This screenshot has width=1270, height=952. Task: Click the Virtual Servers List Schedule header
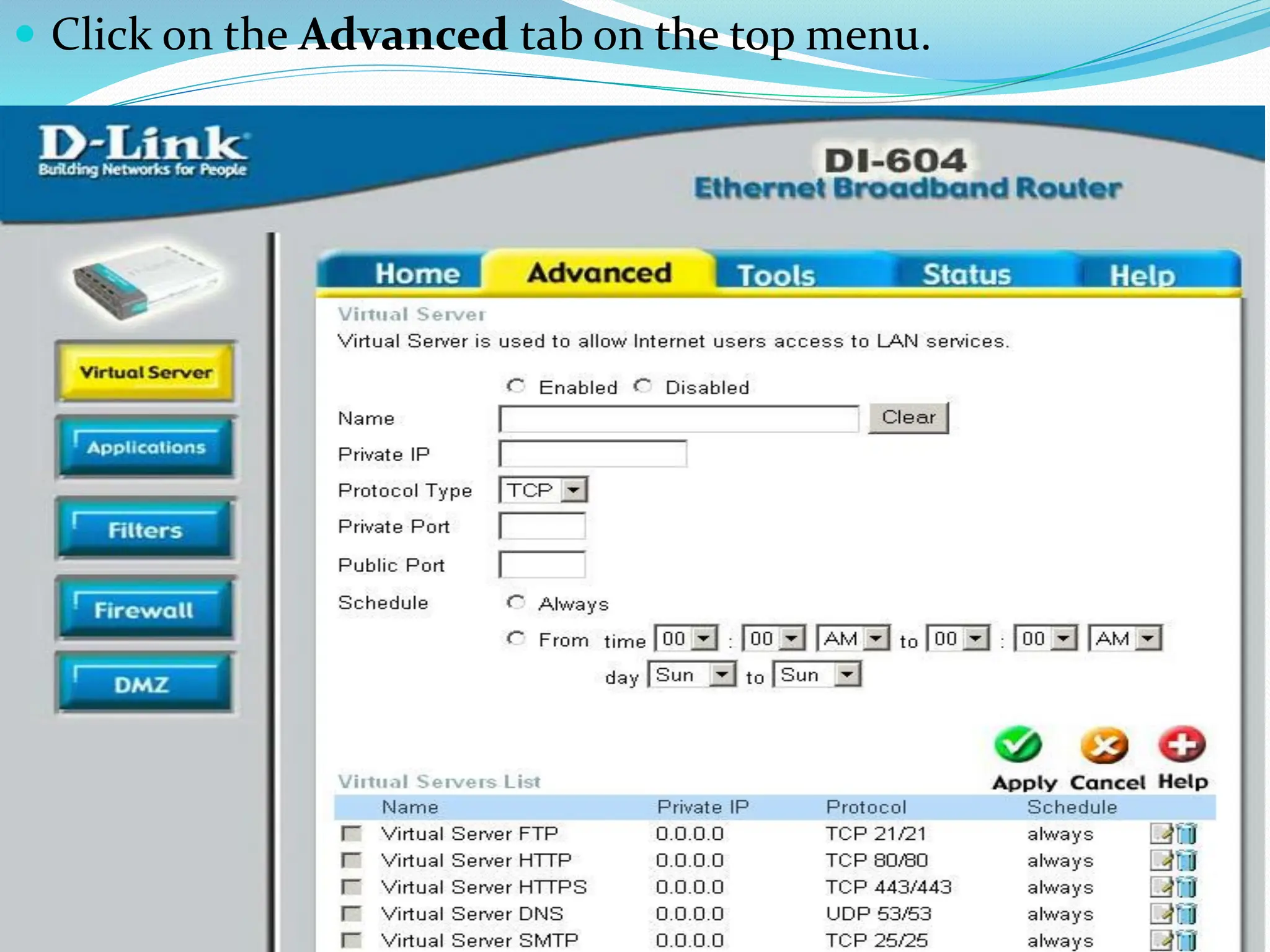tap(1072, 807)
